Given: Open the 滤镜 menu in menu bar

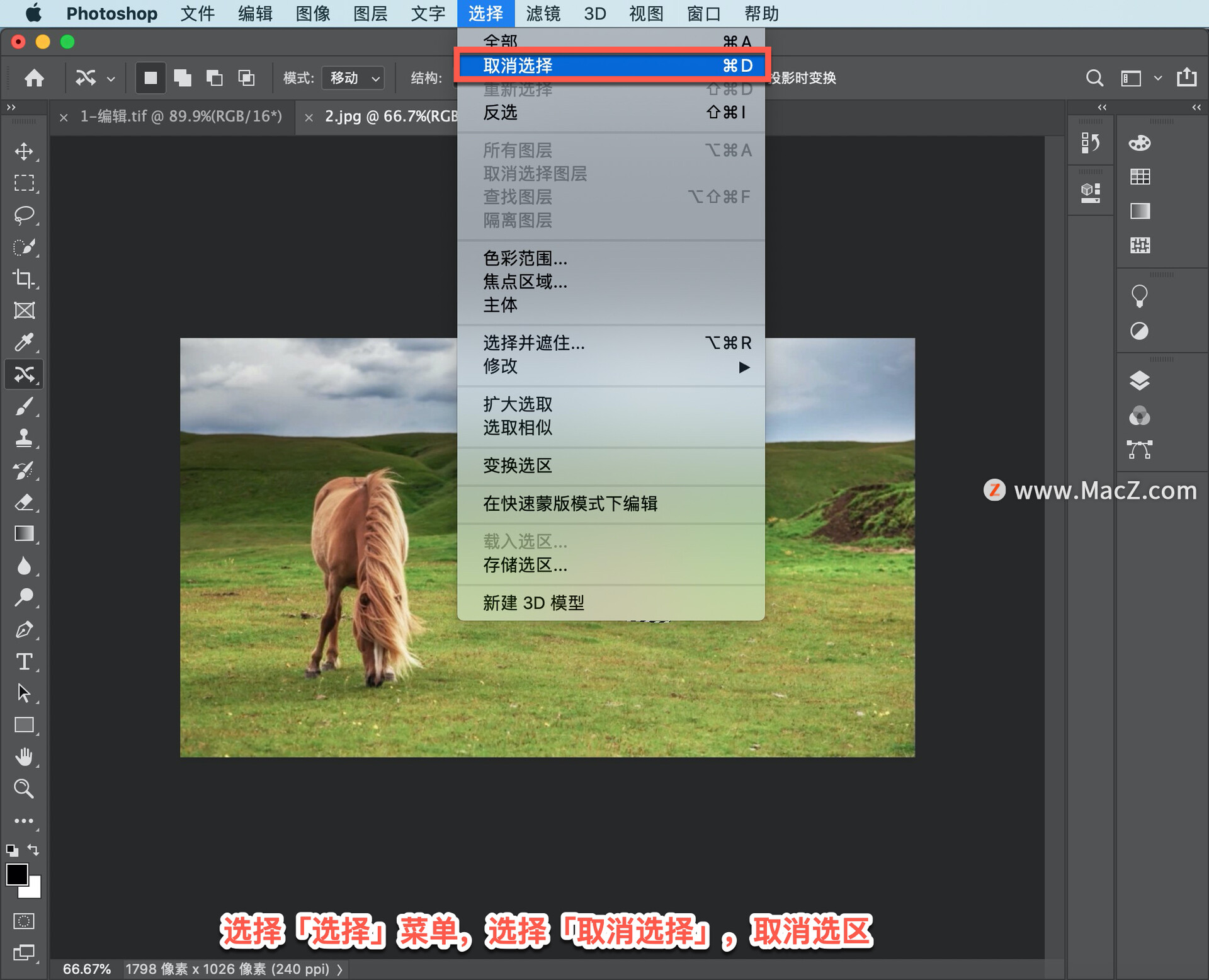Looking at the screenshot, I should [x=543, y=13].
